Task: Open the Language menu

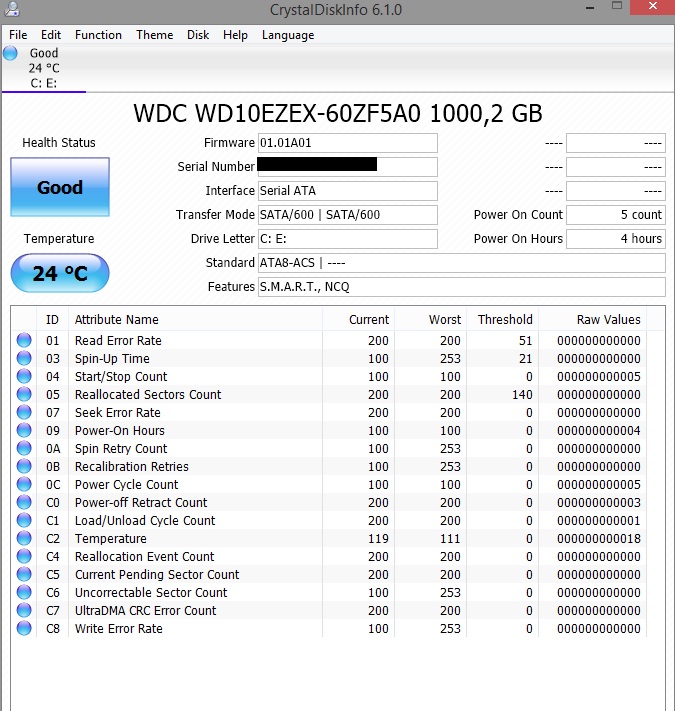Action: (288, 35)
